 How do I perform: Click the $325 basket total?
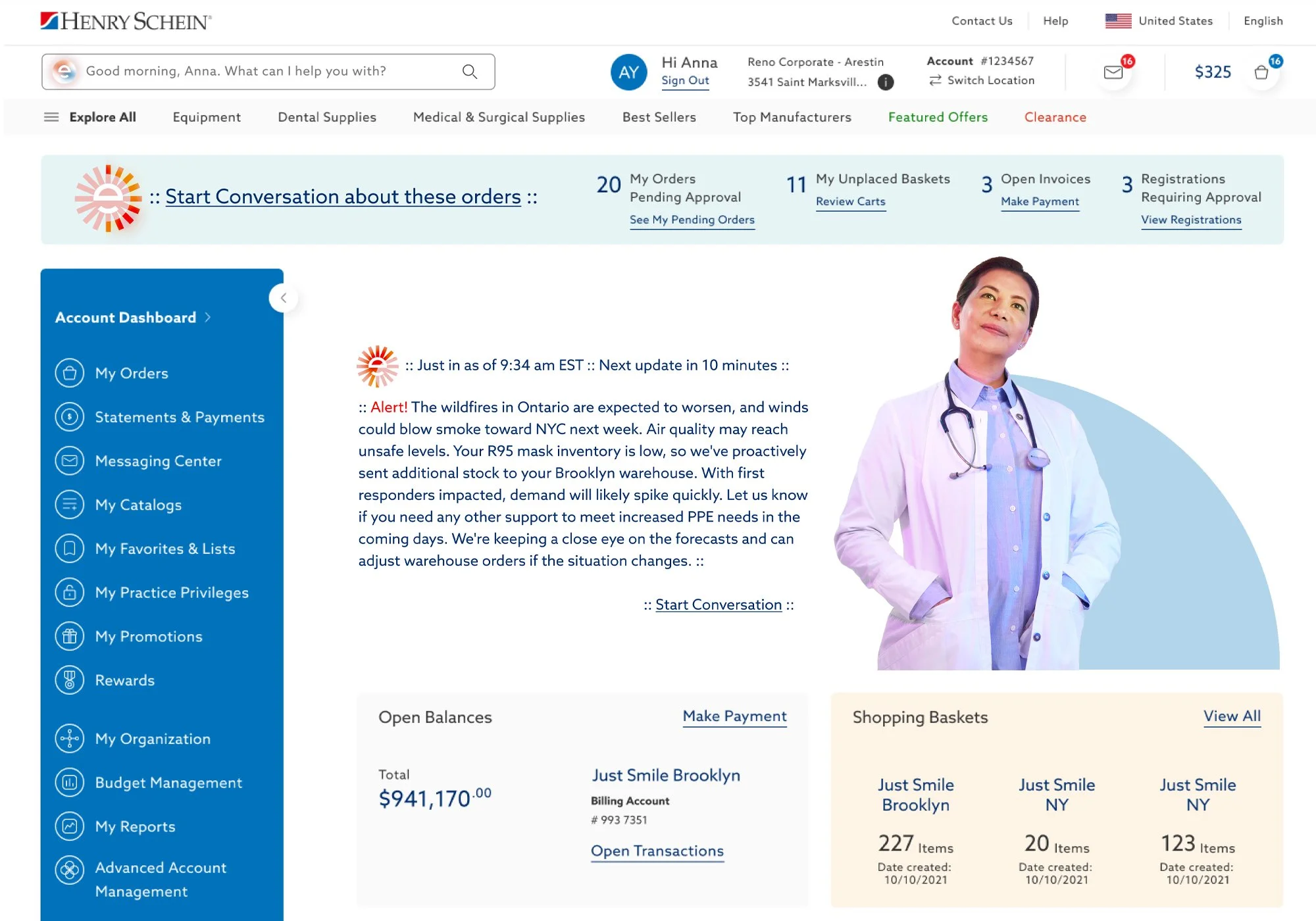(1213, 72)
